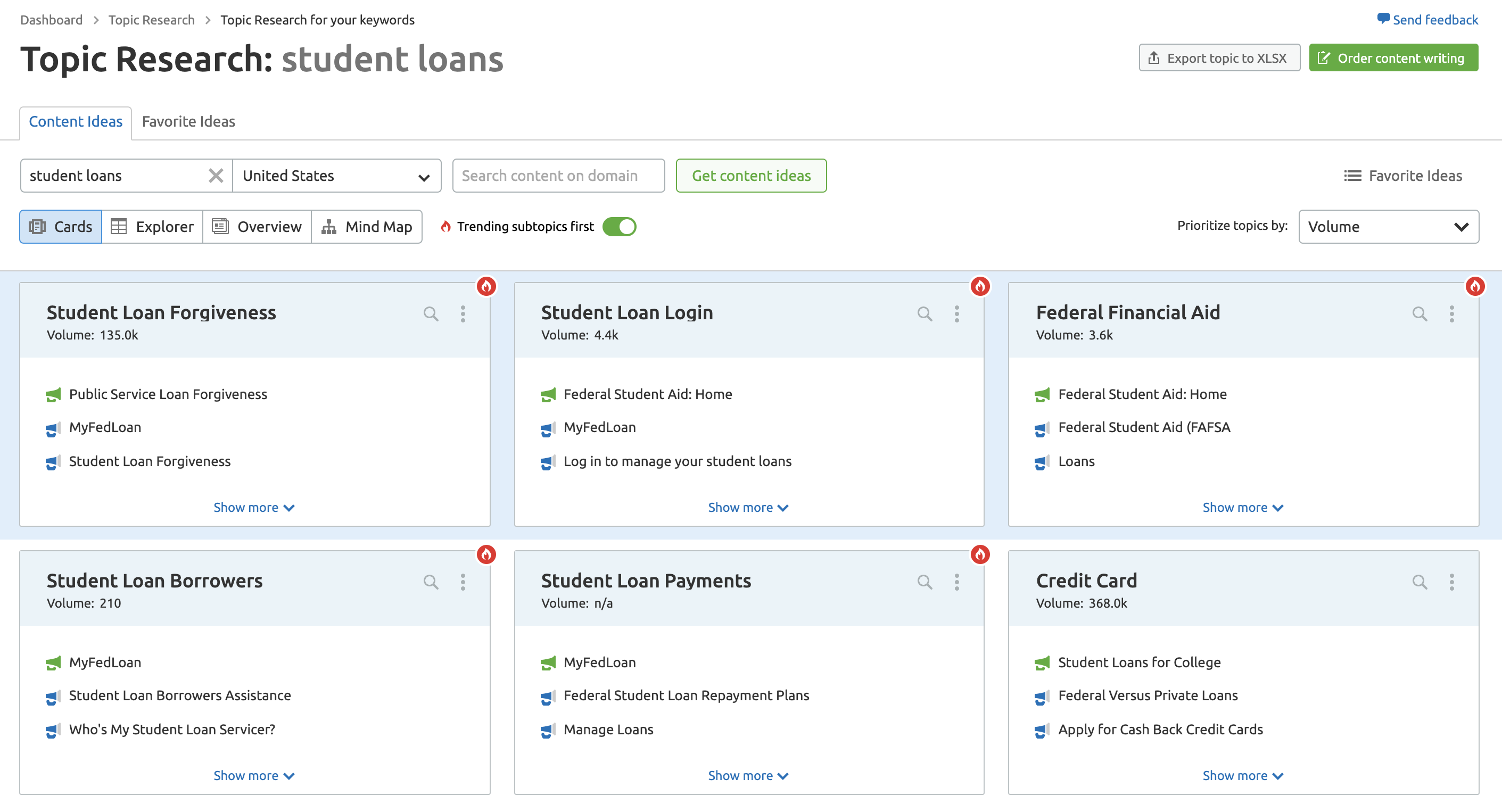Toggle Trending subtopics first switch
This screenshot has height=812, width=1502.
click(619, 227)
